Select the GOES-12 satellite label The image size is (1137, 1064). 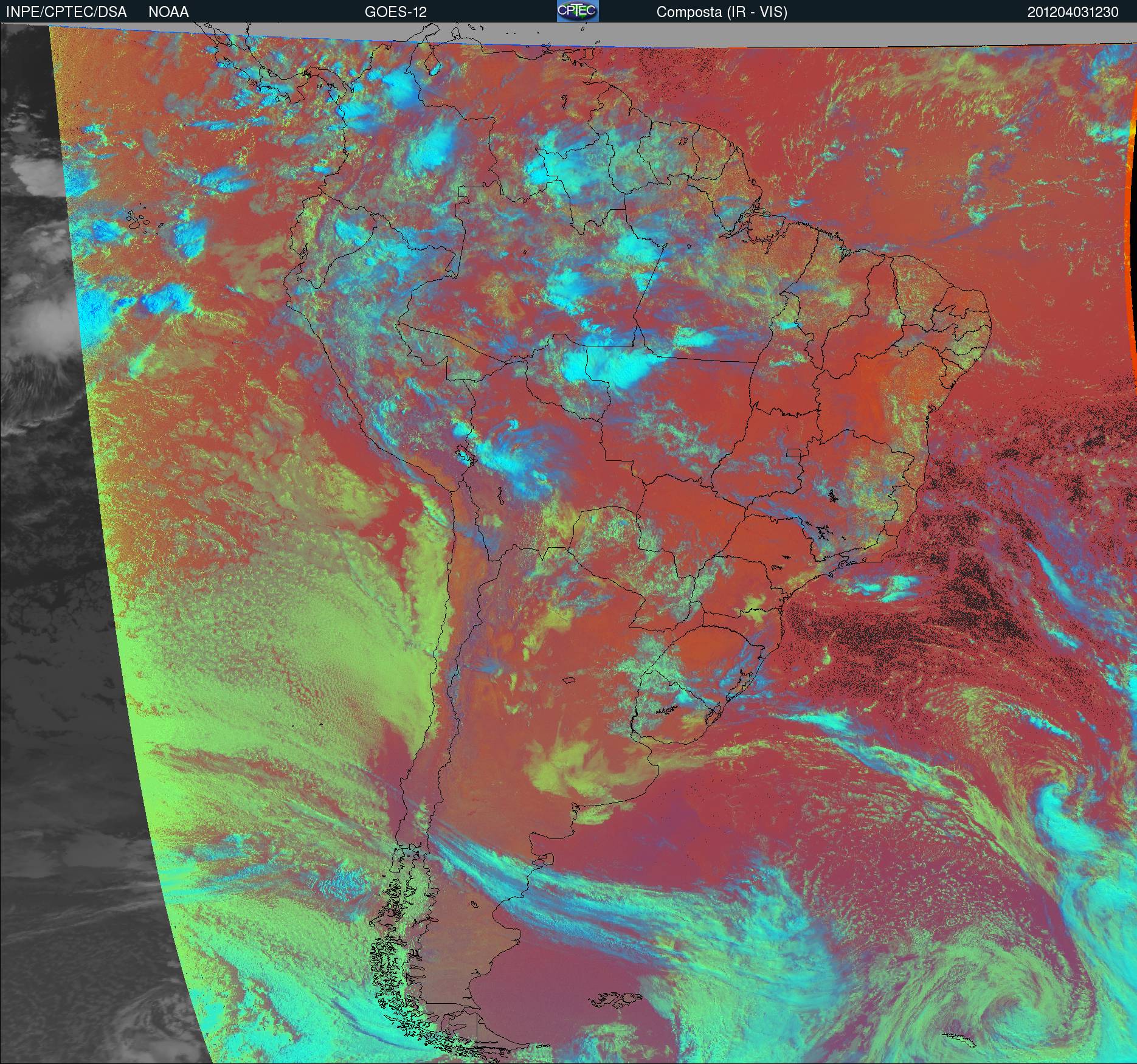pos(395,12)
